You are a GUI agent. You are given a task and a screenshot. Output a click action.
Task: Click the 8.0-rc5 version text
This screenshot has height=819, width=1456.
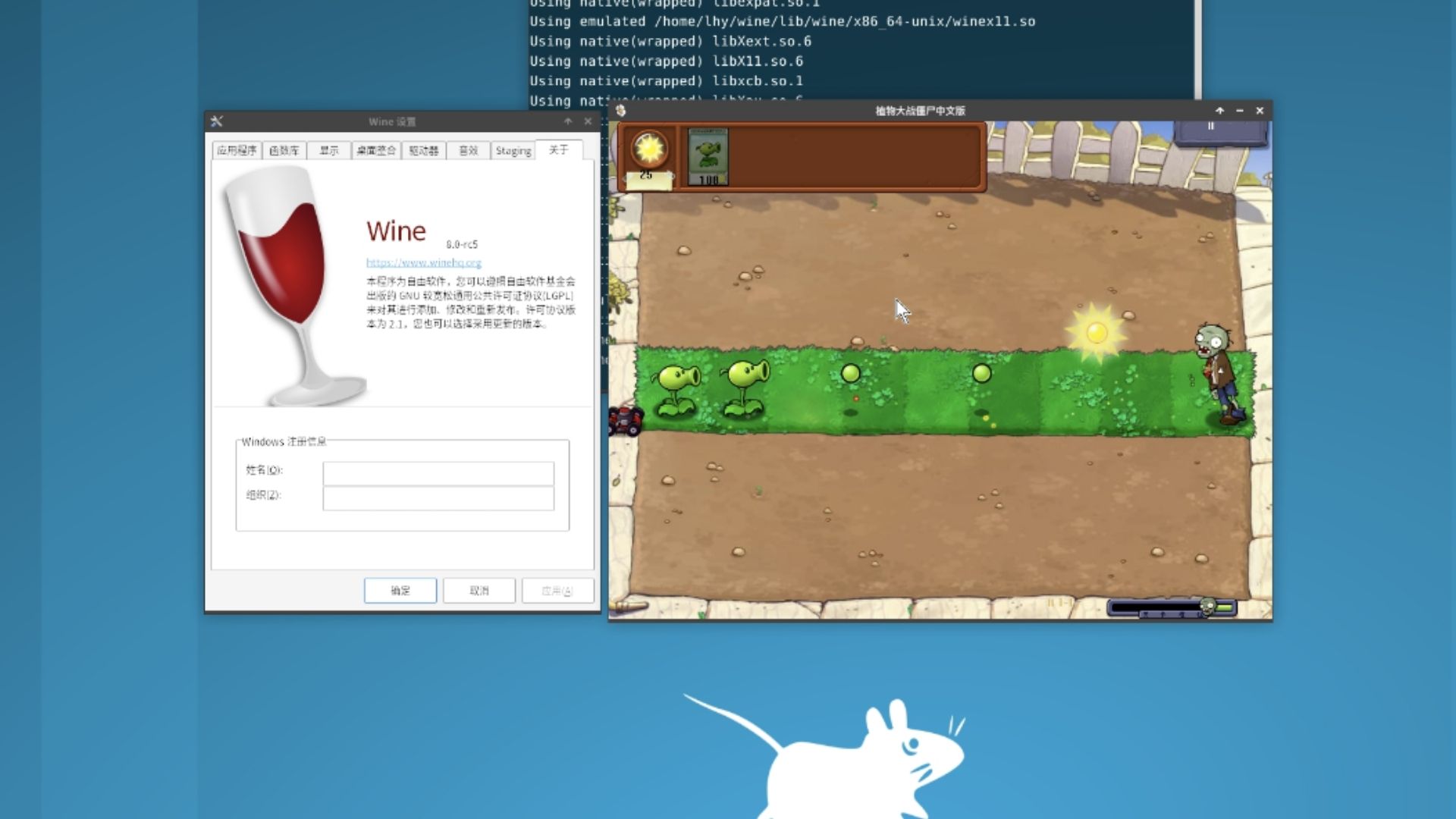[x=462, y=244]
